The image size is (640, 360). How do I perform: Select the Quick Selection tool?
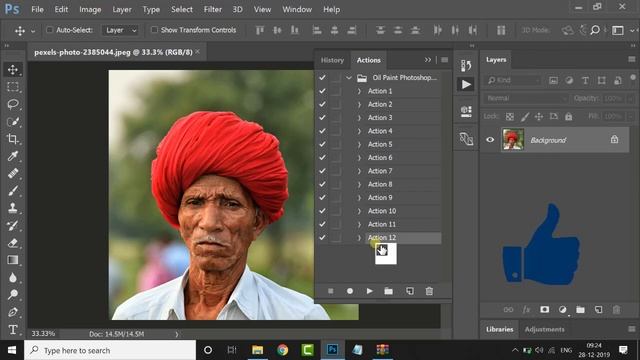pos(13,122)
